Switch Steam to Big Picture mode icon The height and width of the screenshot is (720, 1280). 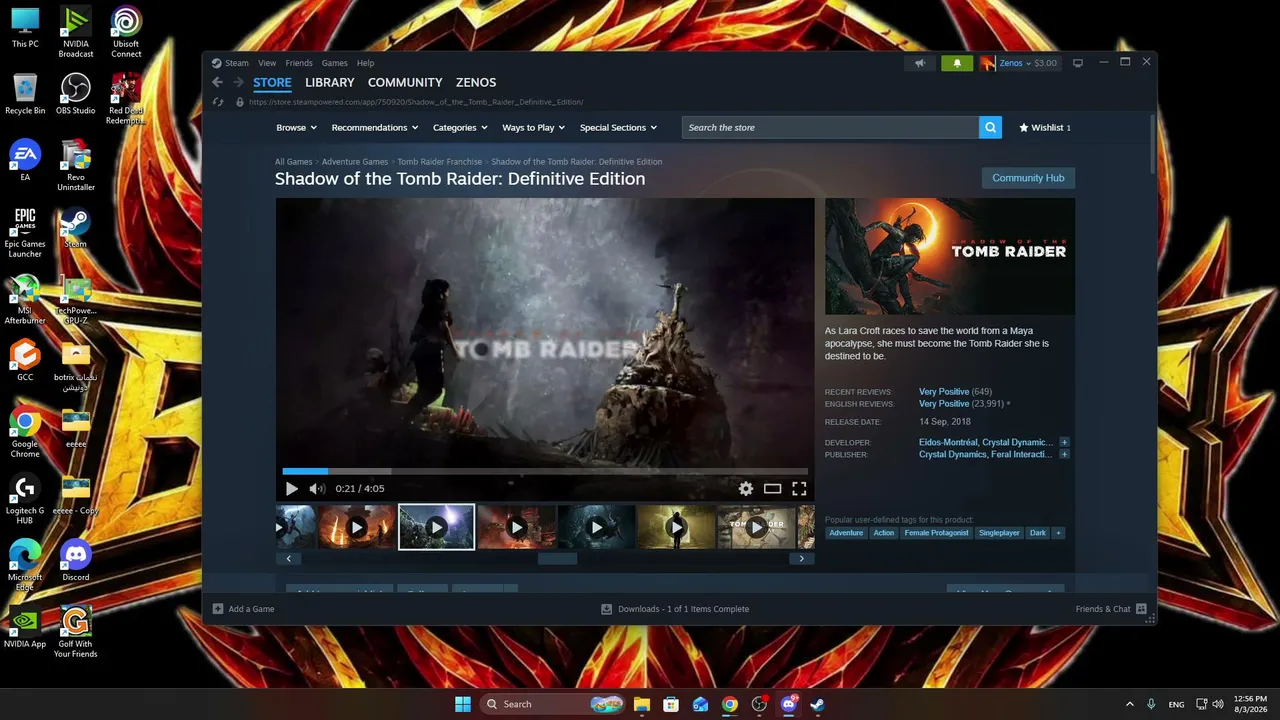pyautogui.click(x=1078, y=63)
